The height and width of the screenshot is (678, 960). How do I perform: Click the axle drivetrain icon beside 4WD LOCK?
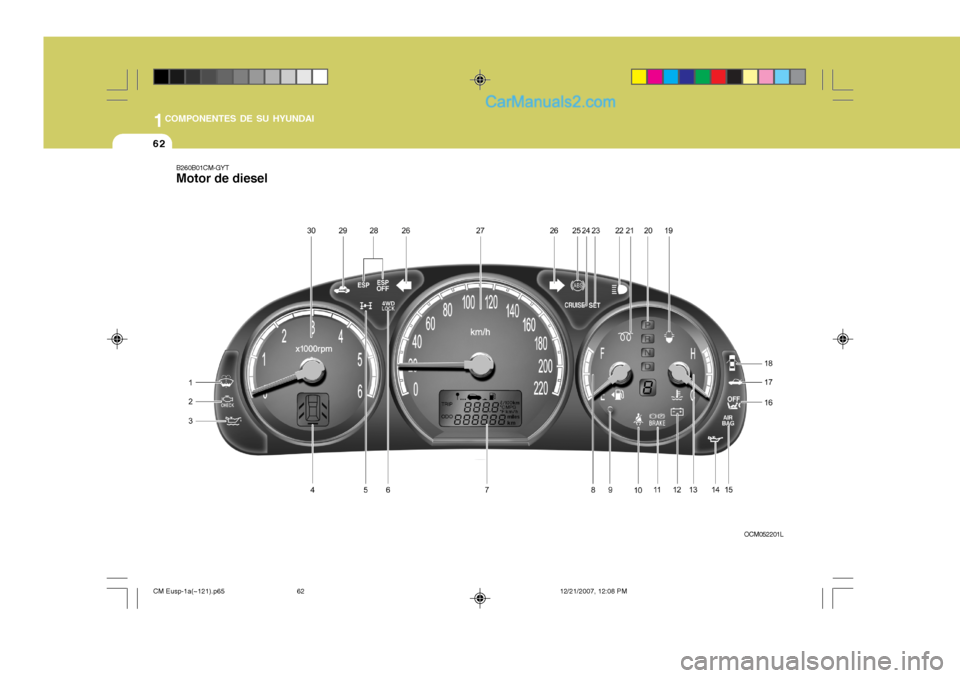(x=366, y=306)
